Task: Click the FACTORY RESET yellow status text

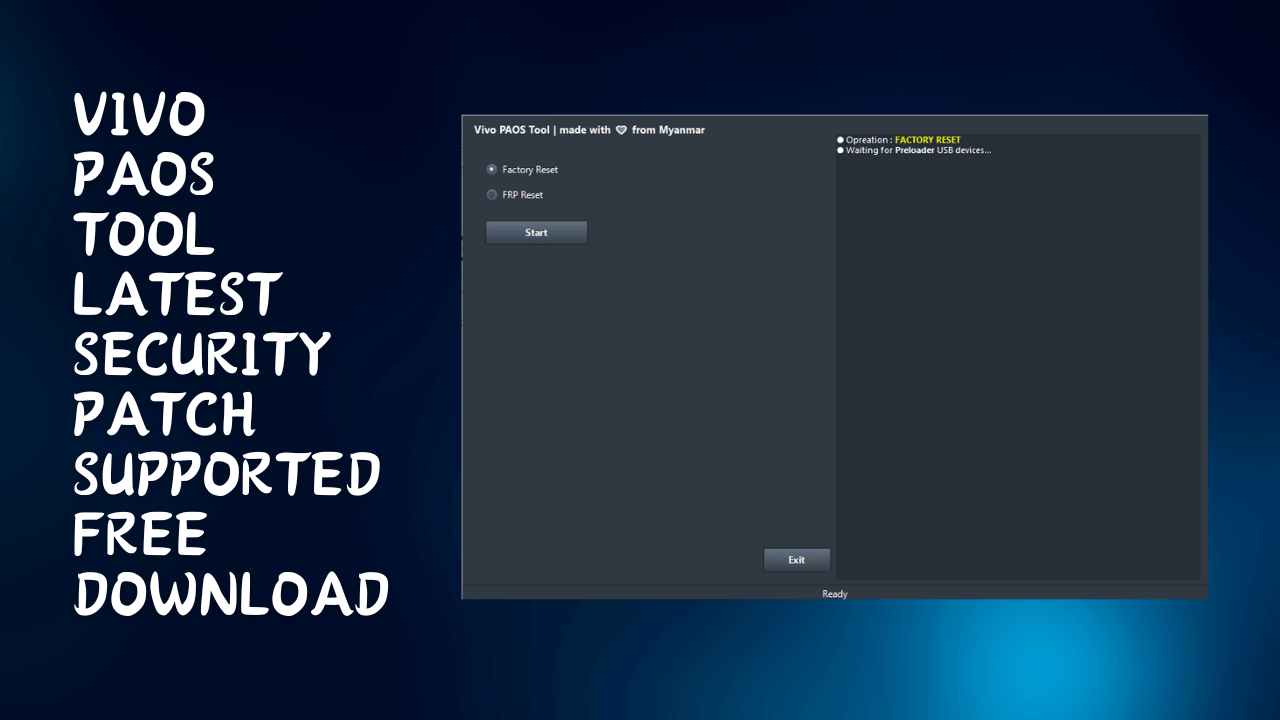Action: coord(925,140)
